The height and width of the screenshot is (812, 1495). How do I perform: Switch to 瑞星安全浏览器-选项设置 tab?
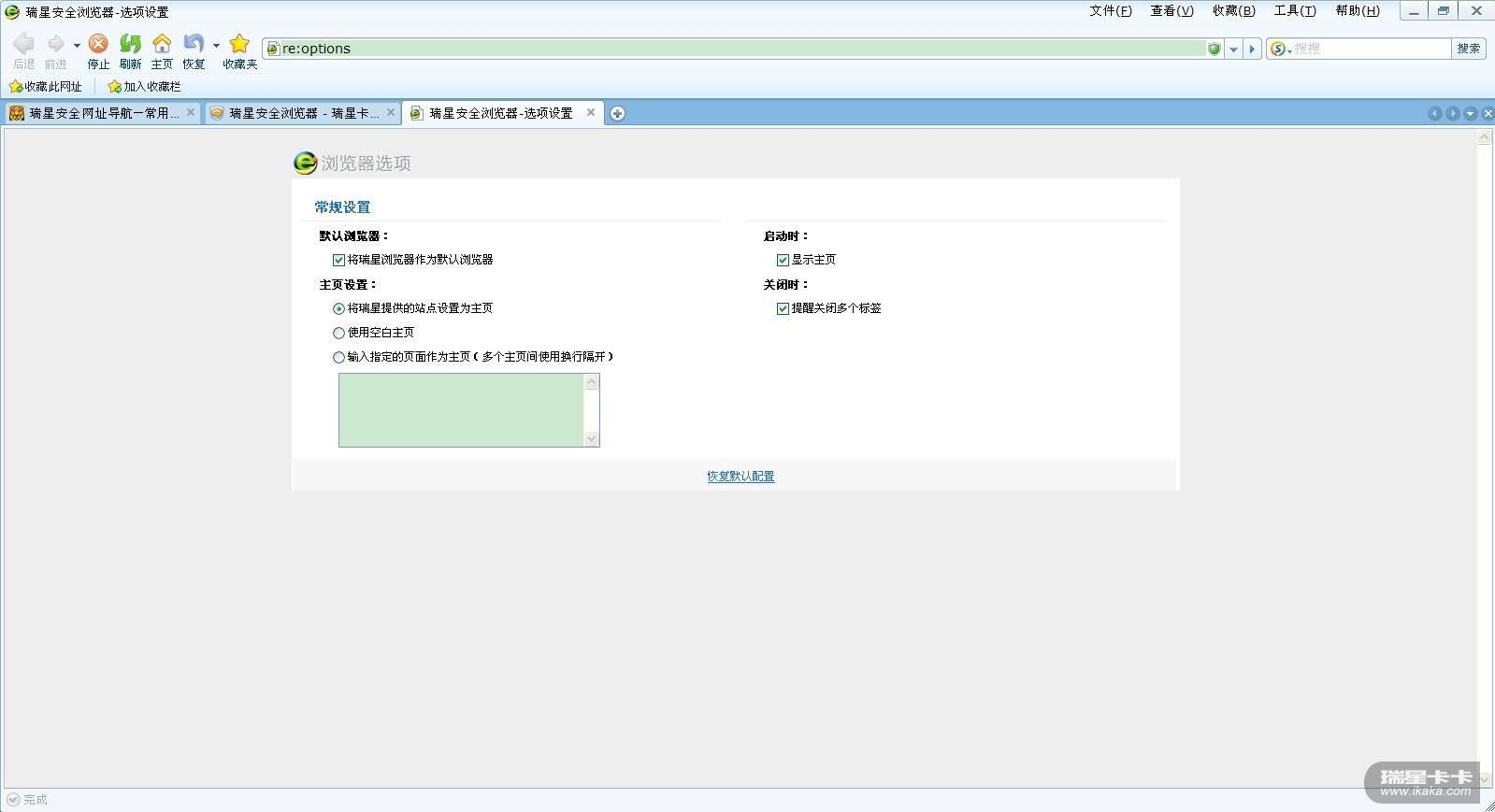(x=503, y=113)
